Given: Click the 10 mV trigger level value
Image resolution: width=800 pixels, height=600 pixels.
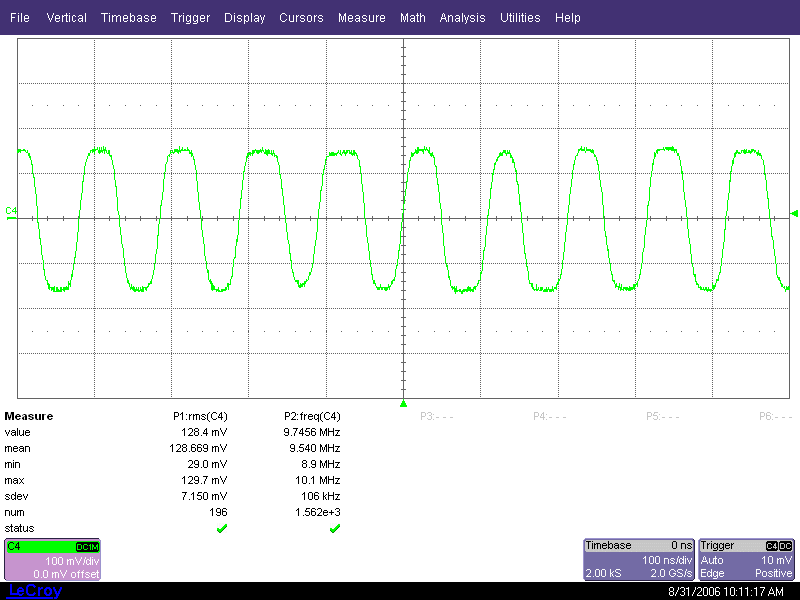Looking at the screenshot, I should pos(777,560).
